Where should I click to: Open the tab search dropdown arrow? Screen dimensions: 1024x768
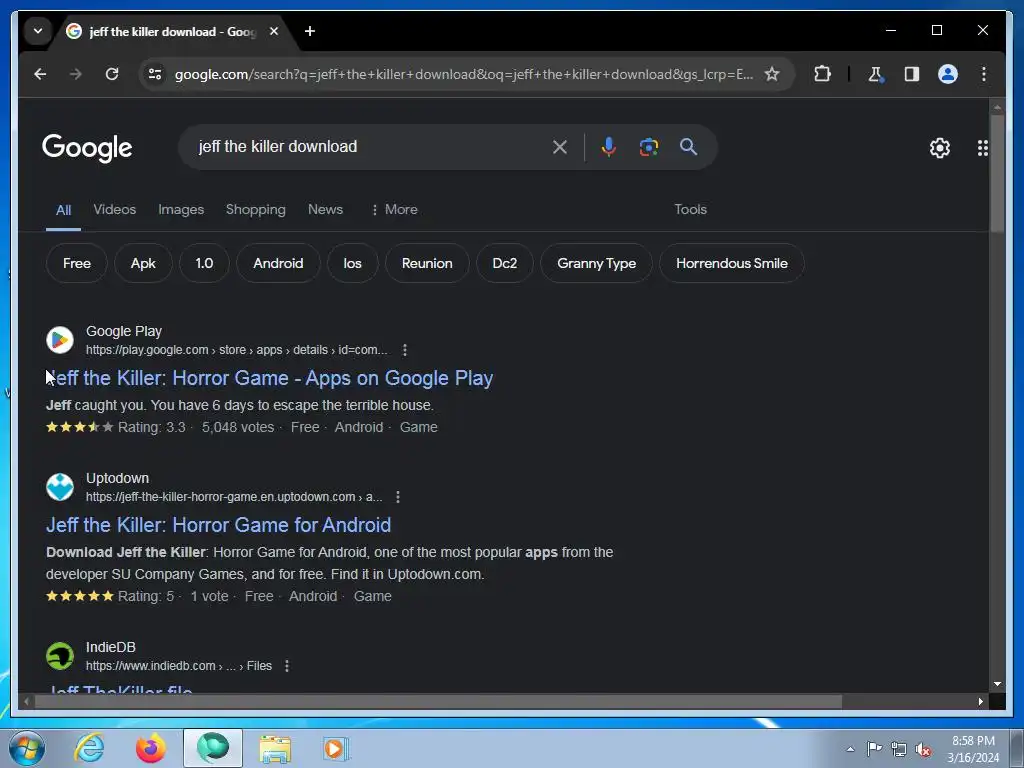38,31
